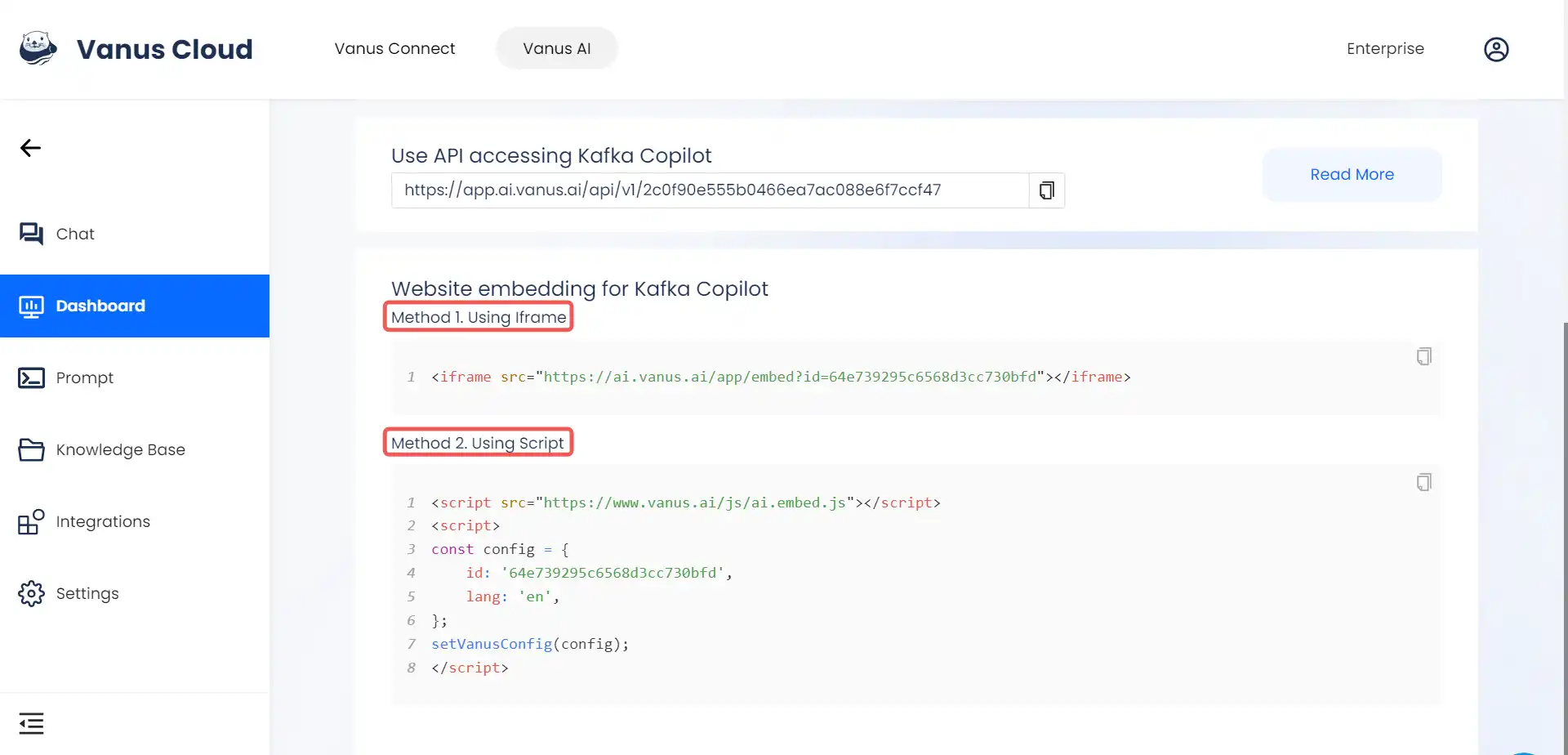Viewport: 1568px width, 755px height.
Task: Click the Vanus Cloud otter logo
Action: pos(38,49)
